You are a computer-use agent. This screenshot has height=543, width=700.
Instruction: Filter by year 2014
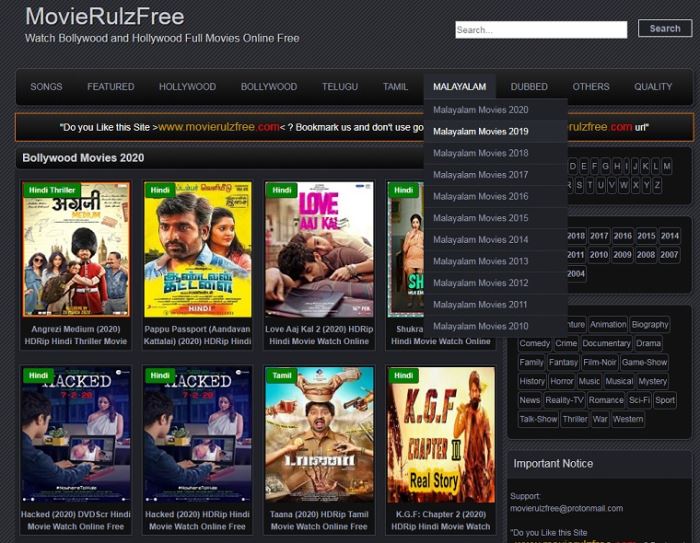click(670, 236)
